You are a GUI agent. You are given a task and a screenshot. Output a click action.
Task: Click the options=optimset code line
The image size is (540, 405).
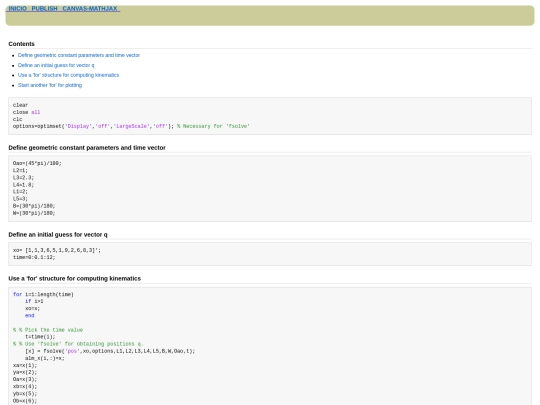[x=131, y=126]
